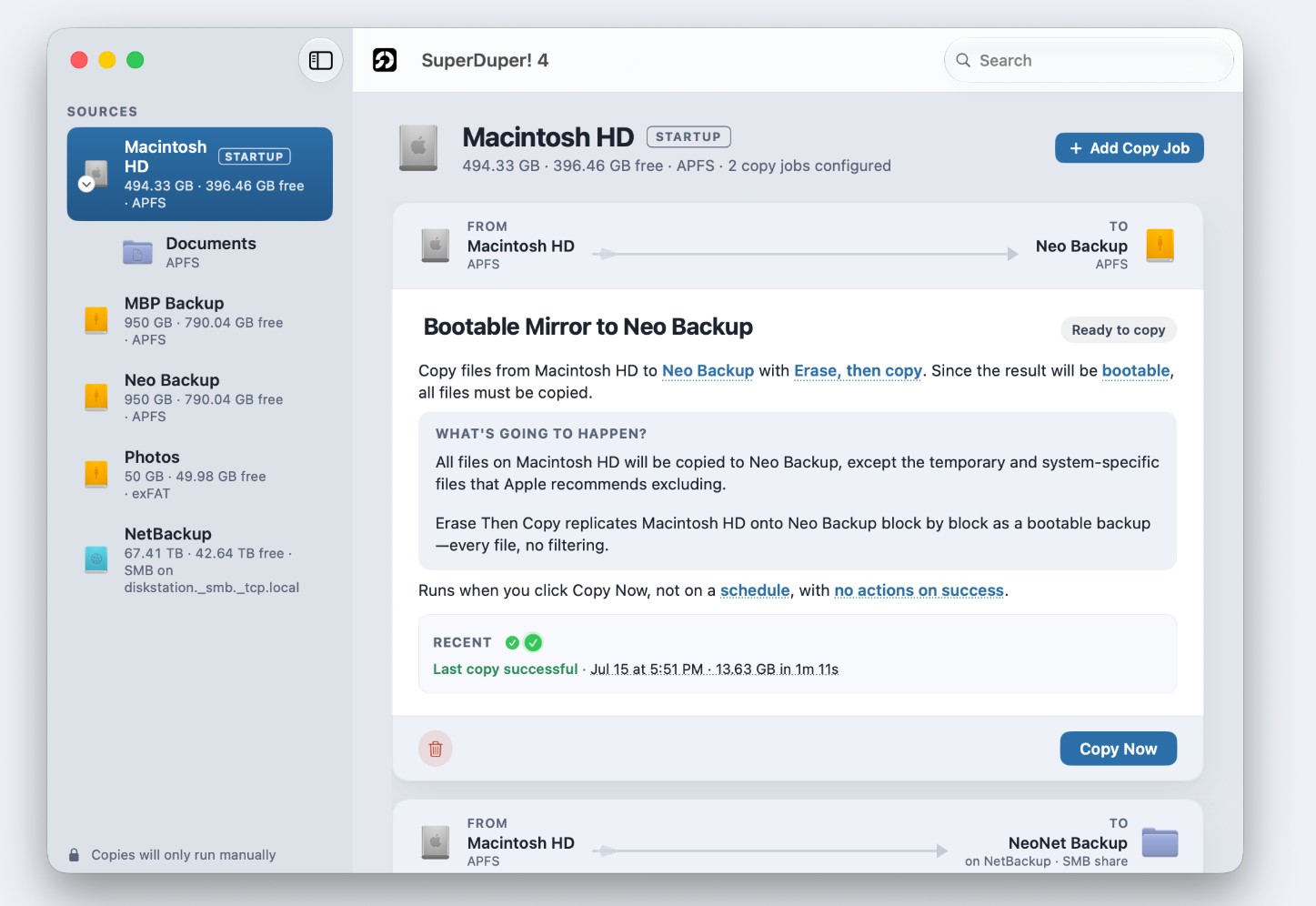Collapse Macintosh HD source chevron
The height and width of the screenshot is (906, 1316).
point(86,184)
